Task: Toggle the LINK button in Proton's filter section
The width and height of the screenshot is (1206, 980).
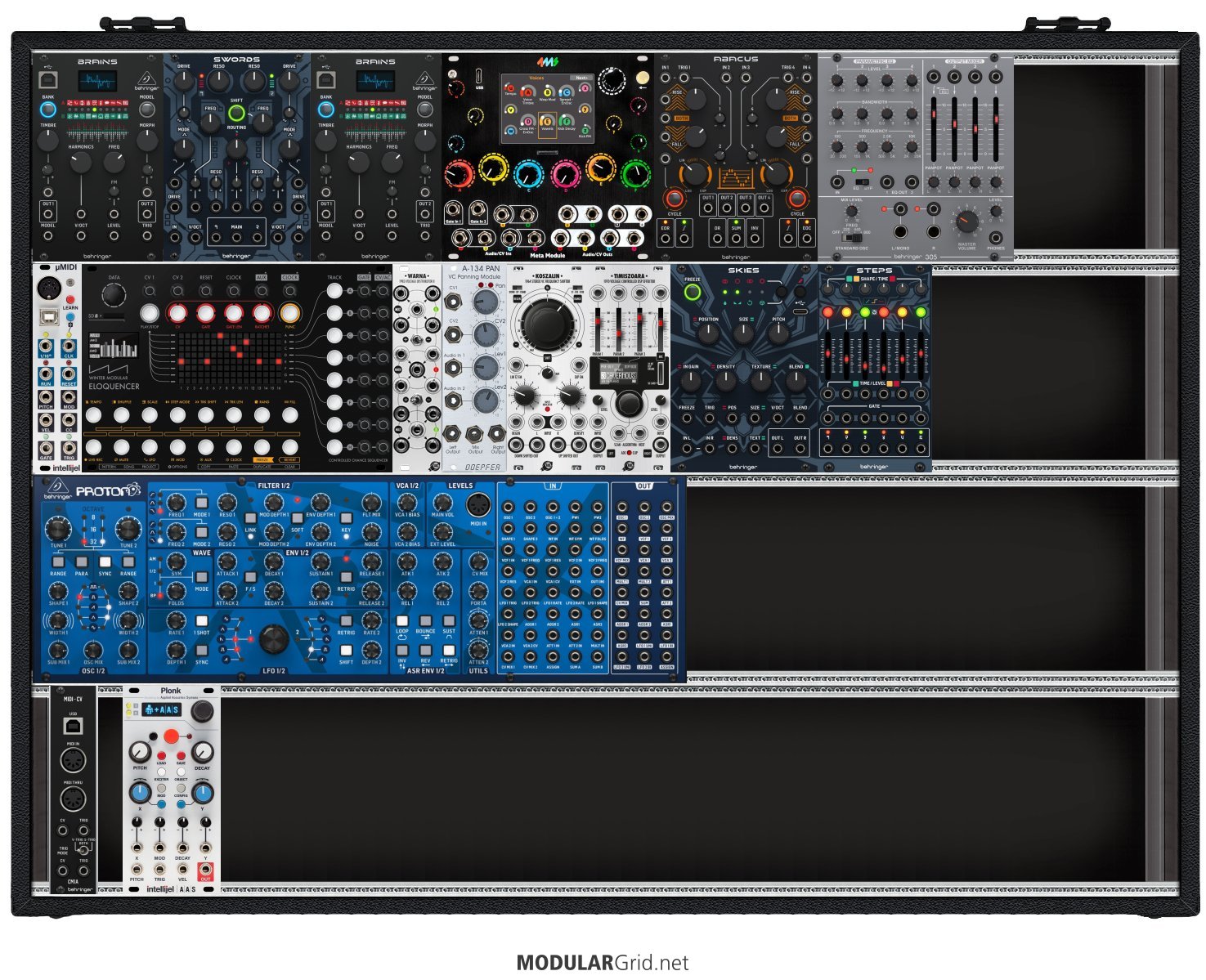Action: (x=250, y=518)
